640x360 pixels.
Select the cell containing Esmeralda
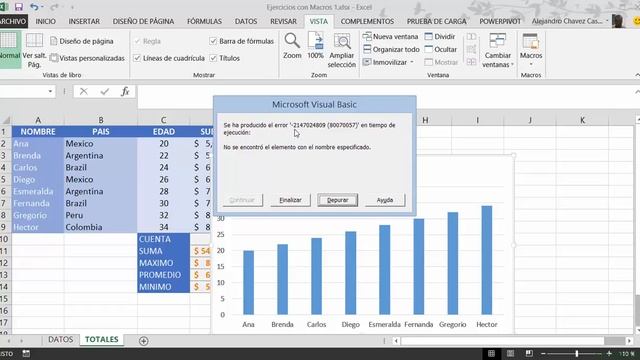[38, 191]
